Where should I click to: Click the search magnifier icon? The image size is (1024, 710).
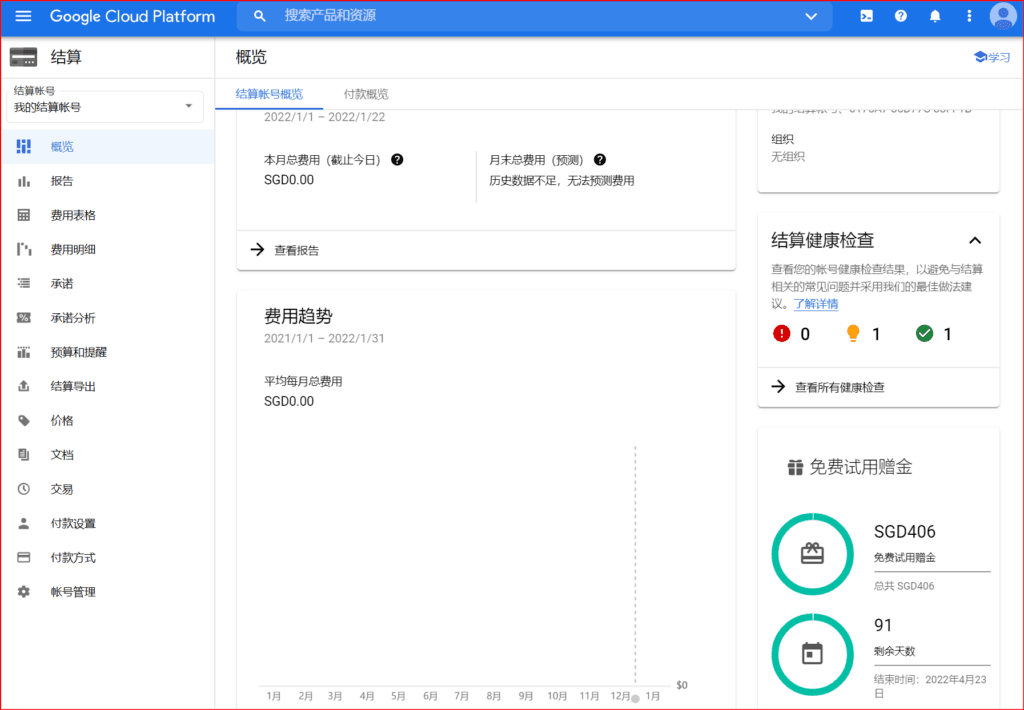coord(258,16)
